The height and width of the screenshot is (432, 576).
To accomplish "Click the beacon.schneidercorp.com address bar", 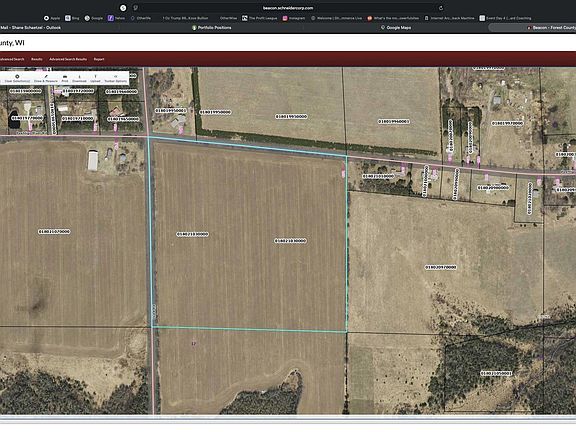I will (x=288, y=8).
